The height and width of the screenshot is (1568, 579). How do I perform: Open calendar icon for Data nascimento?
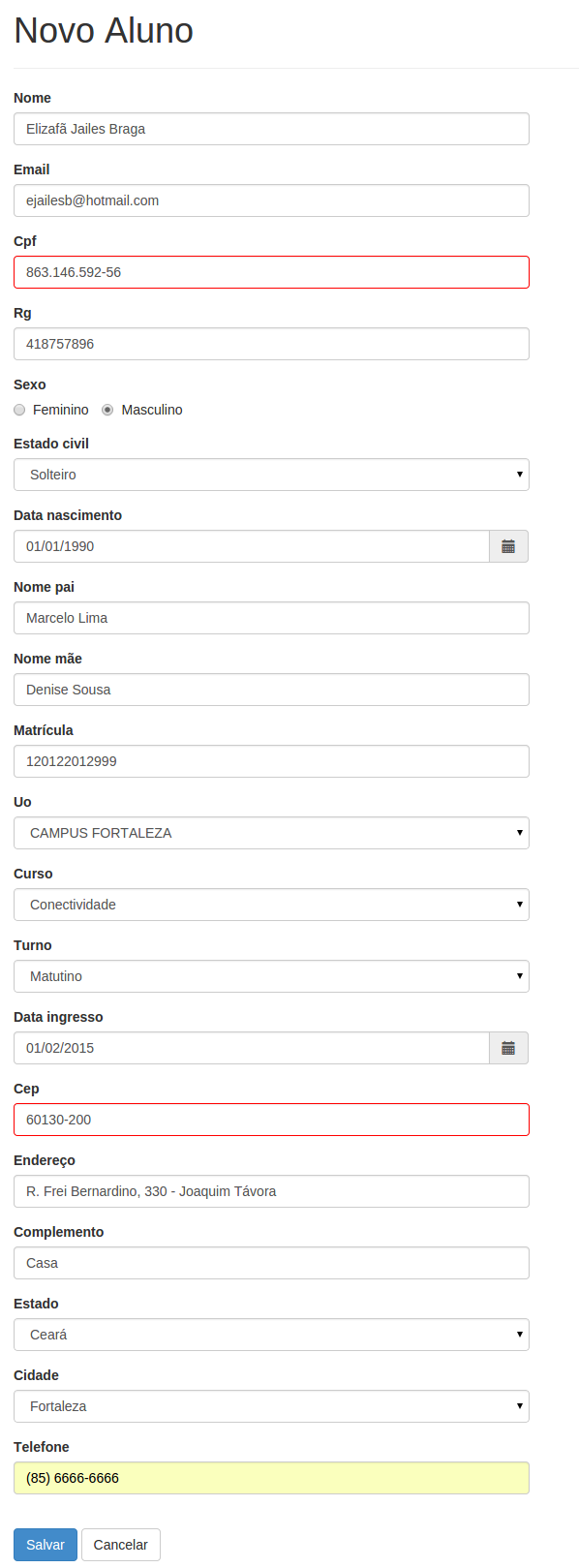tap(508, 546)
